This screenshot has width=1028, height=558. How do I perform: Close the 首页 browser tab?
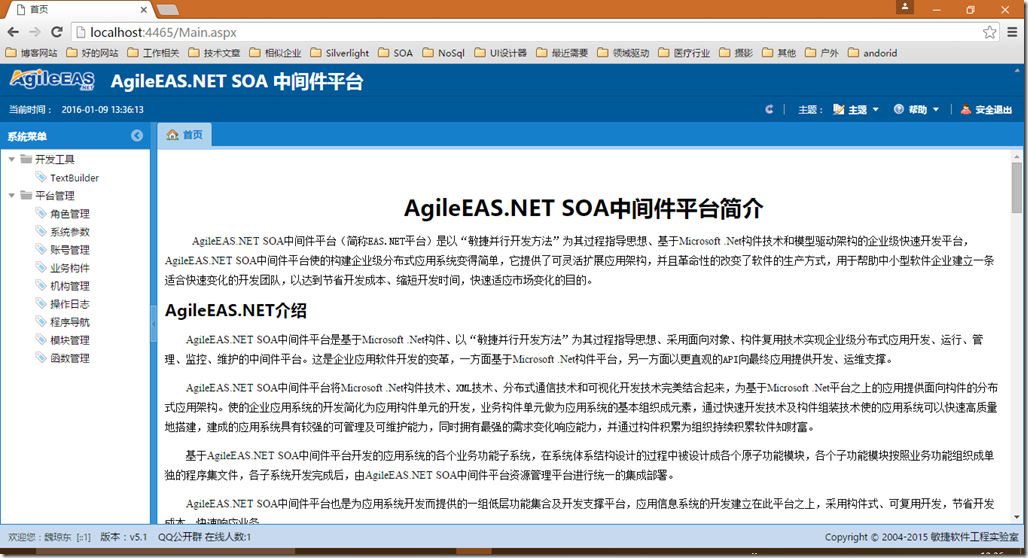point(144,10)
